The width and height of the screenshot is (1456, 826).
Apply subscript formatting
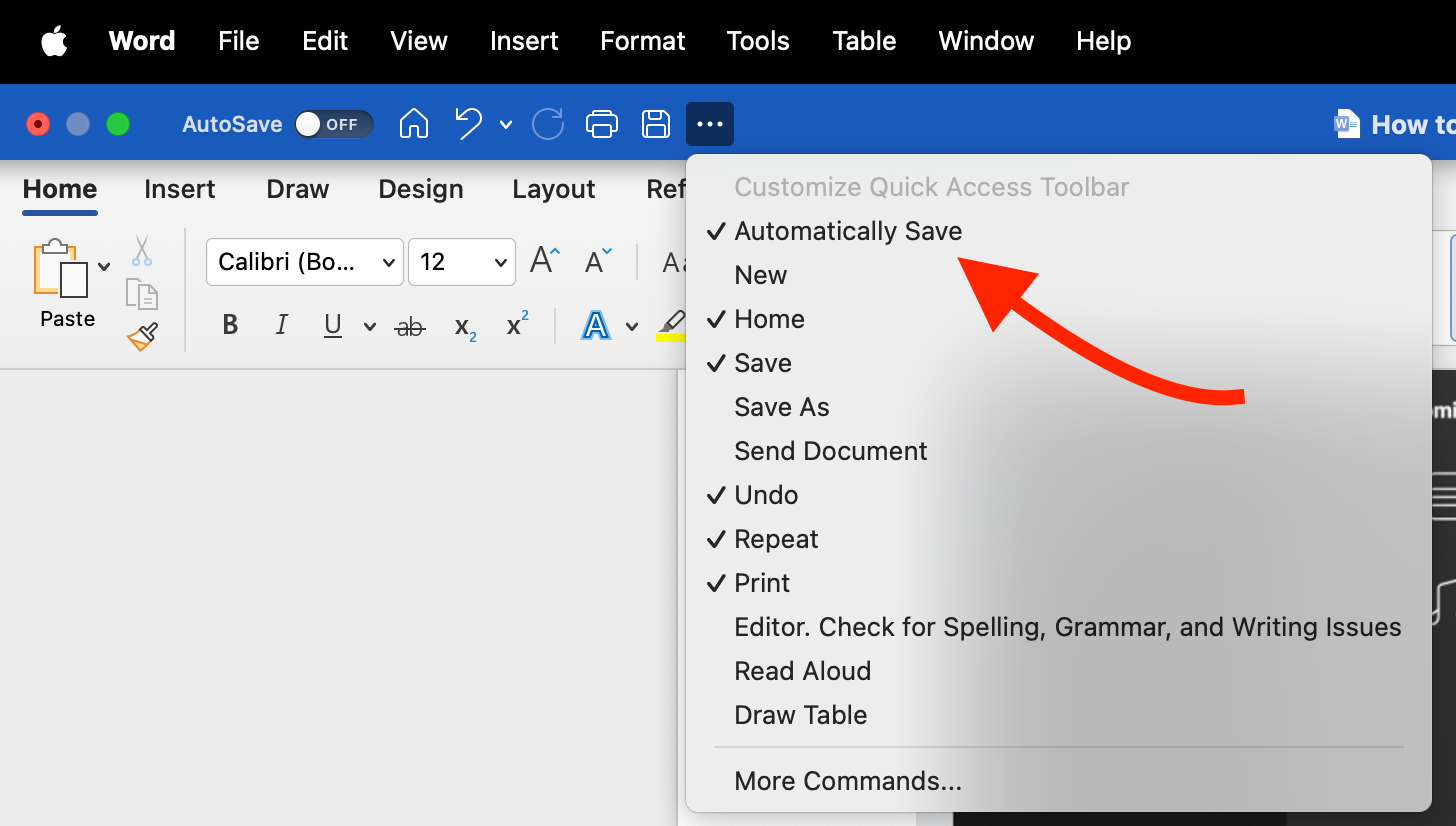tap(465, 327)
